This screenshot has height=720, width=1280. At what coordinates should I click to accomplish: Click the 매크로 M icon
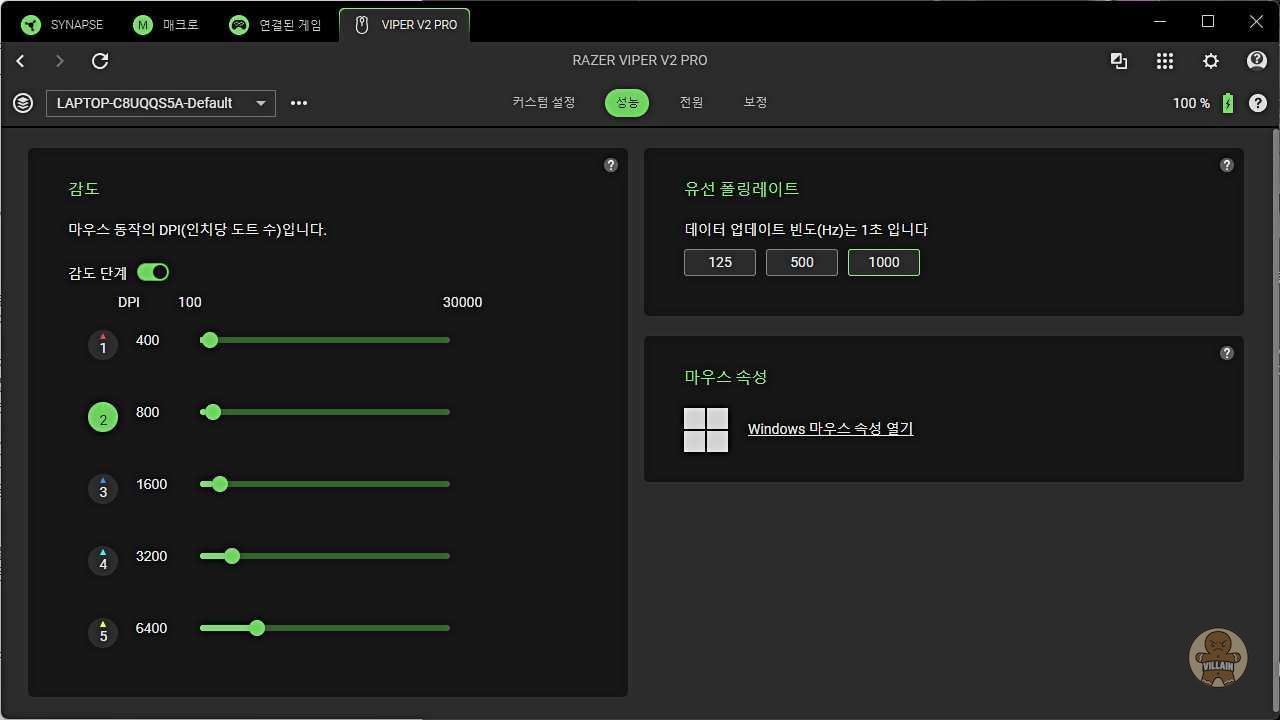click(x=143, y=25)
